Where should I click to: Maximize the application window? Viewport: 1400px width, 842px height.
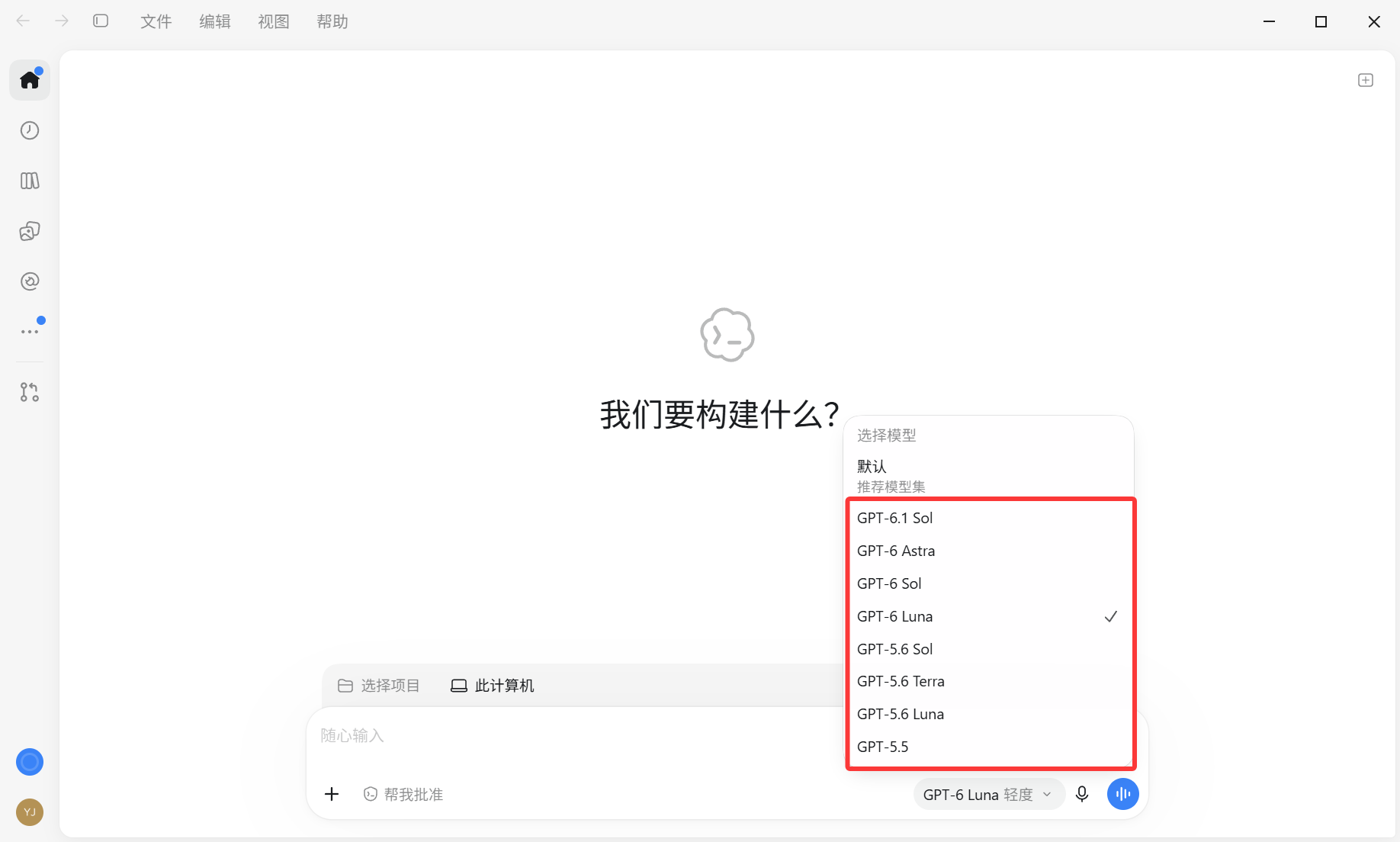(x=1321, y=21)
